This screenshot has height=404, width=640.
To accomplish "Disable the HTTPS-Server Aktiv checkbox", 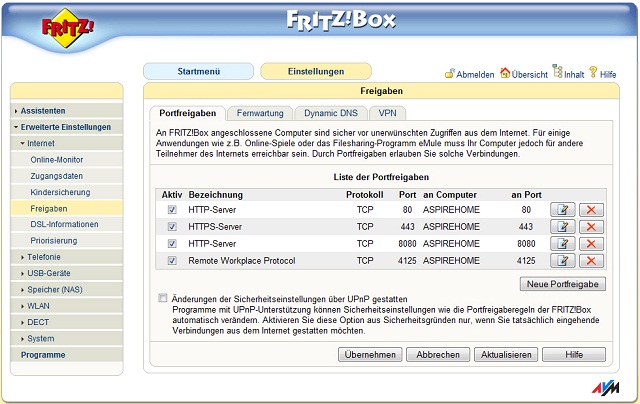I will 172,227.
